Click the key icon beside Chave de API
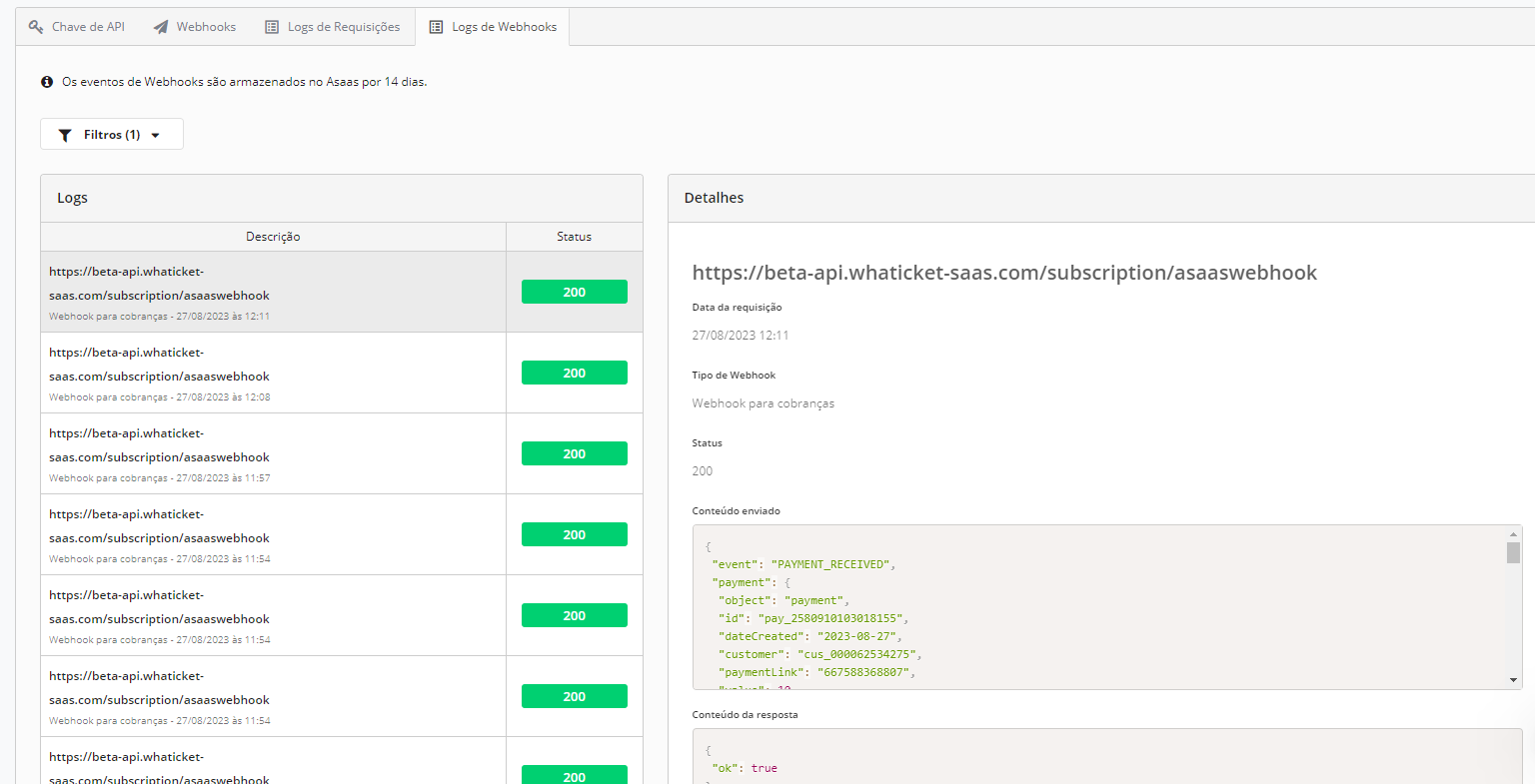The height and width of the screenshot is (784, 1535). [36, 27]
